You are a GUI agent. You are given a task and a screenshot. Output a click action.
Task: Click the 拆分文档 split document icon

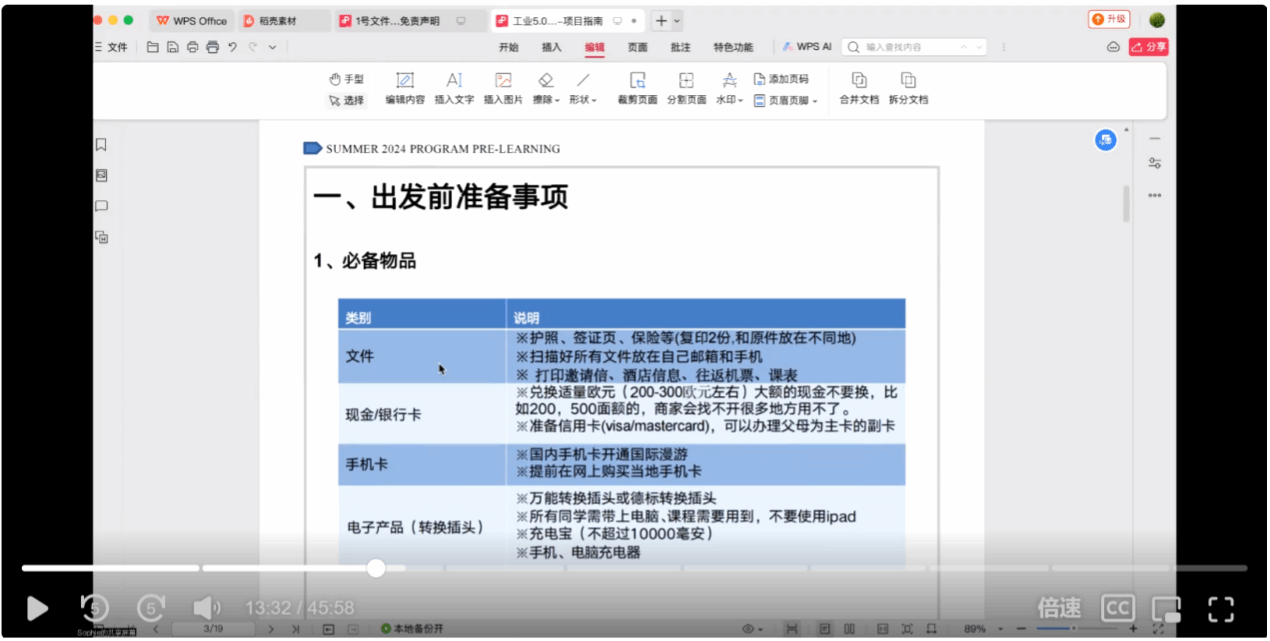(908, 88)
